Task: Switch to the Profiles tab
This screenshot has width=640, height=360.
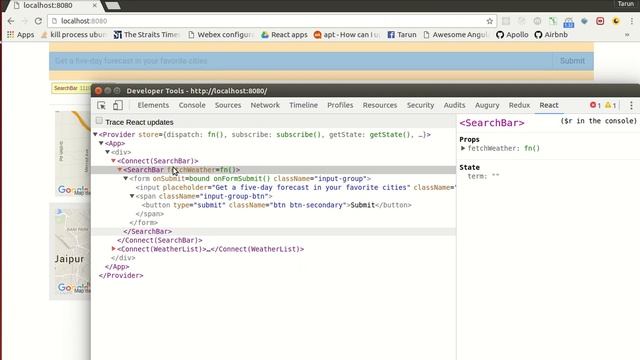Action: 340,105
